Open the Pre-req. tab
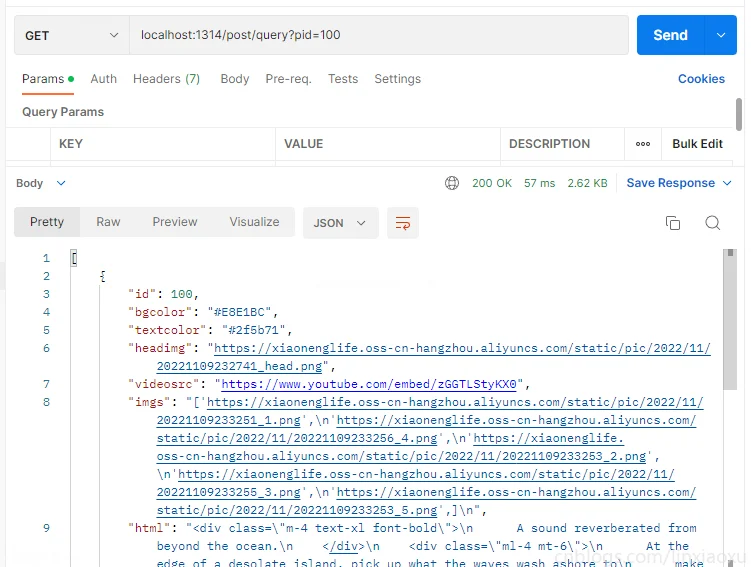 [x=288, y=79]
